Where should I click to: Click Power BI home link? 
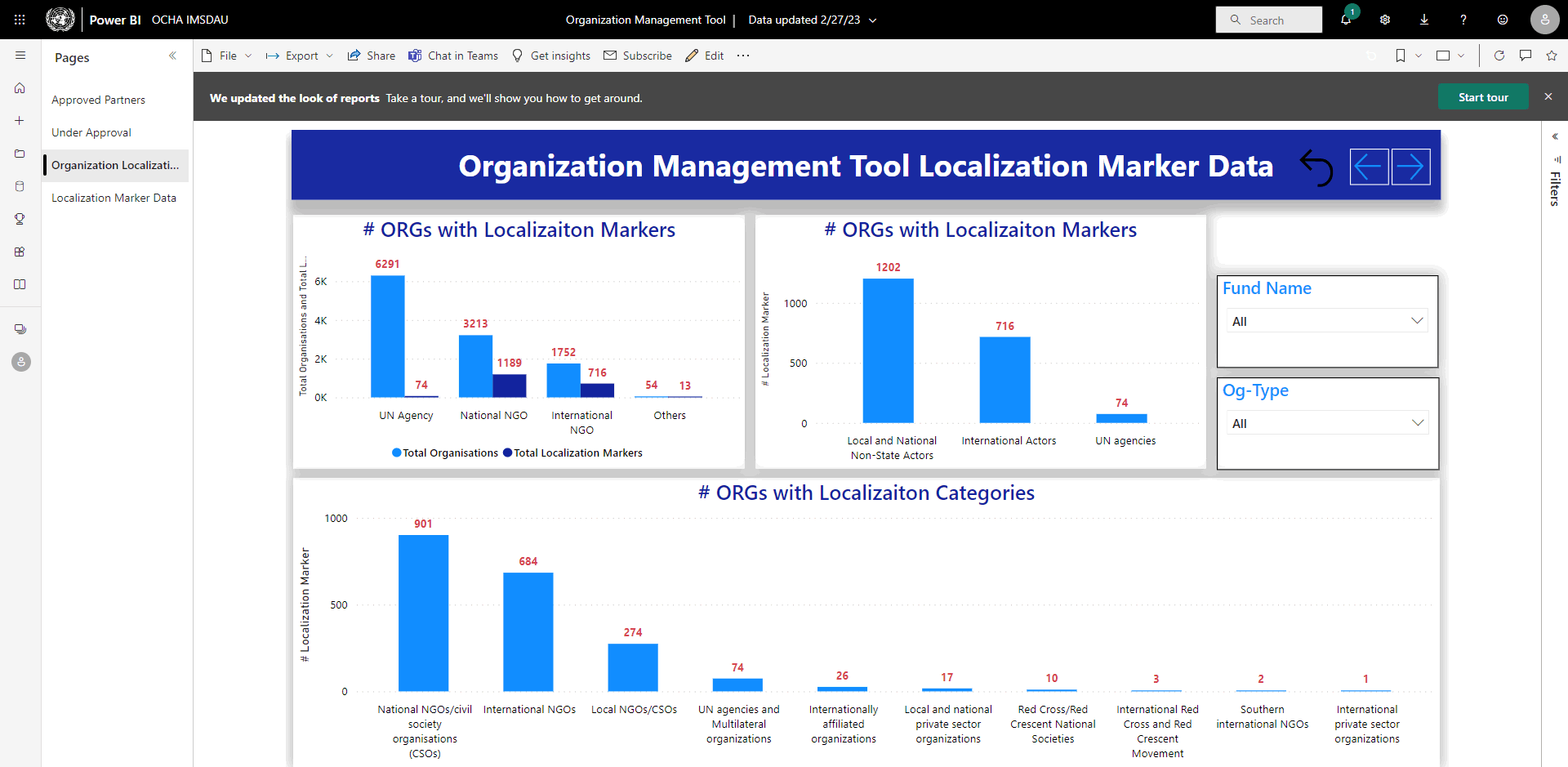pyautogui.click(x=115, y=20)
